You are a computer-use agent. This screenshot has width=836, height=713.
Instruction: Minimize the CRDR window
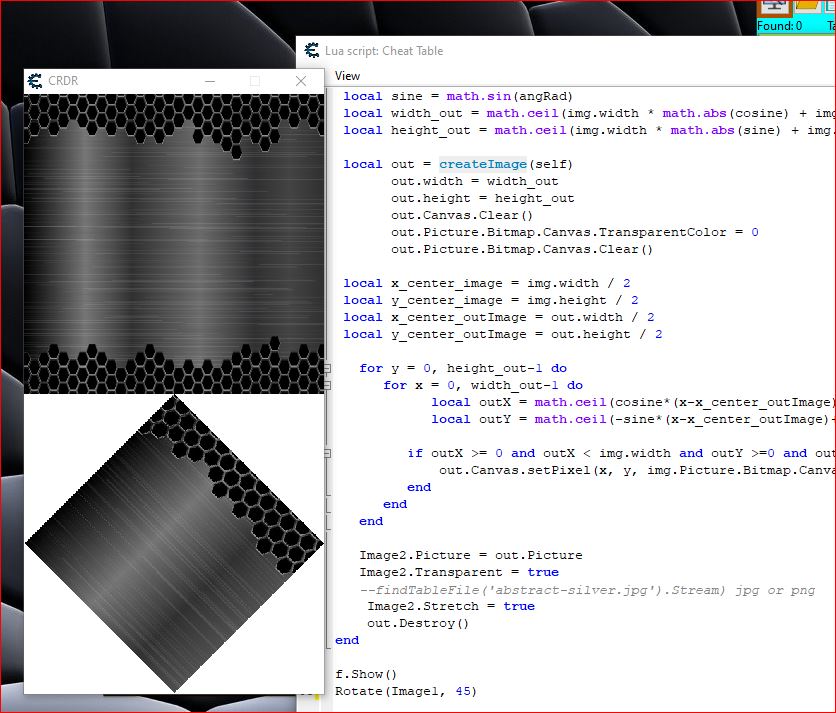coord(210,81)
